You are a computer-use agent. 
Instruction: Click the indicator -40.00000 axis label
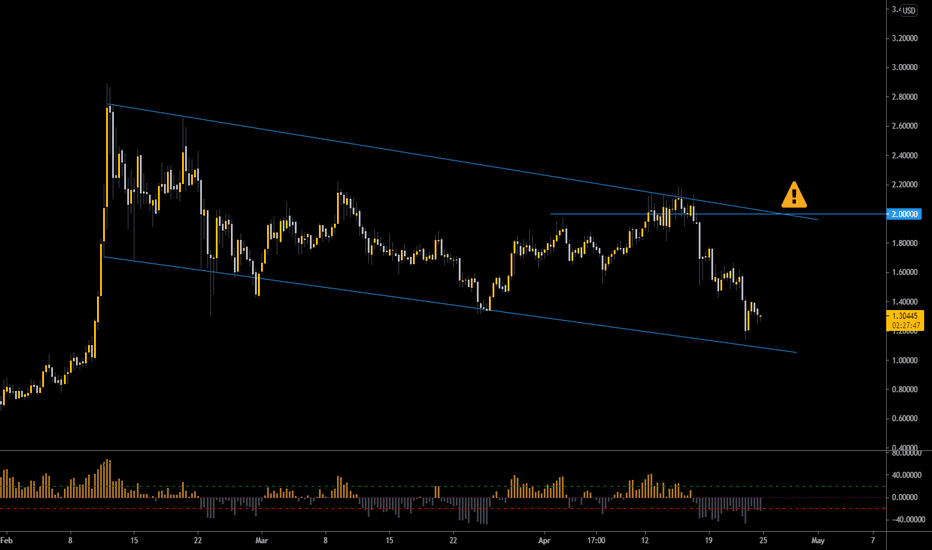[906, 520]
